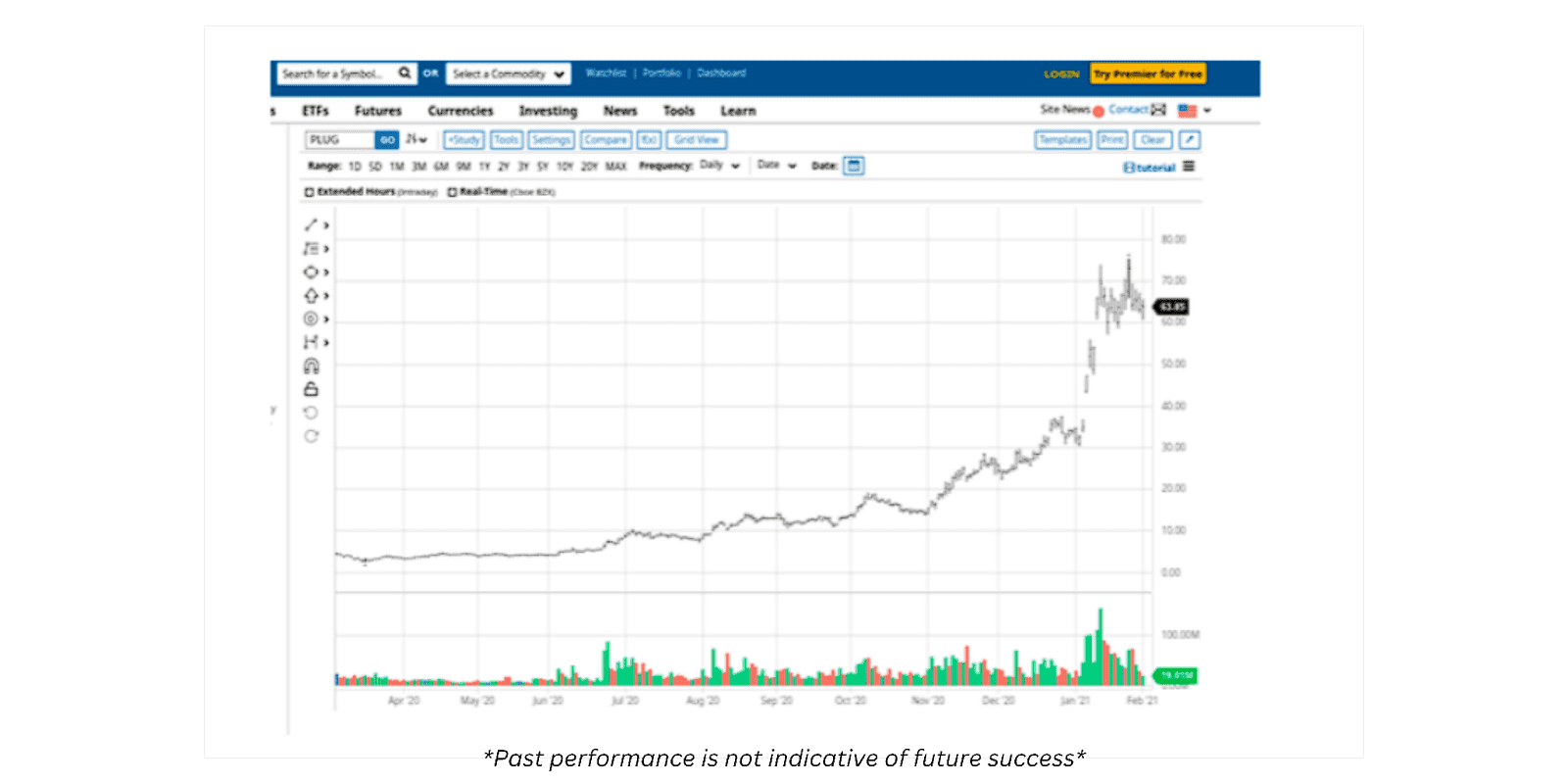The image size is (1568, 784).
Task: Open the Currencies menu
Action: tap(461, 111)
